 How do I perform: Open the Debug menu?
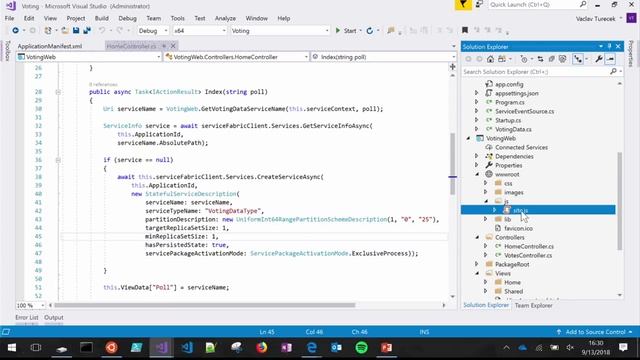(x=127, y=18)
